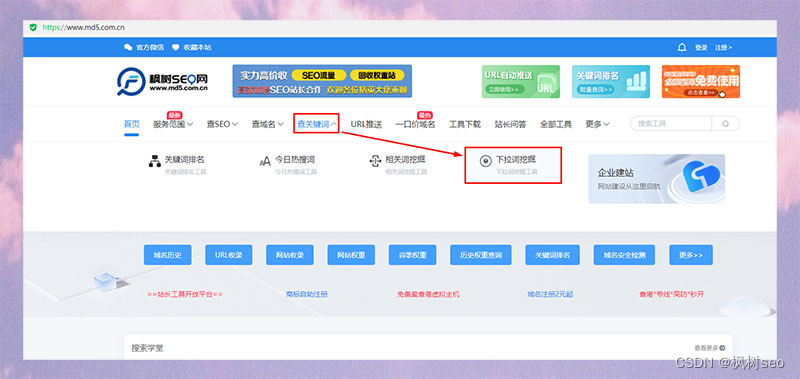Open the 免备案香港虚拟主机 link

tap(428, 294)
